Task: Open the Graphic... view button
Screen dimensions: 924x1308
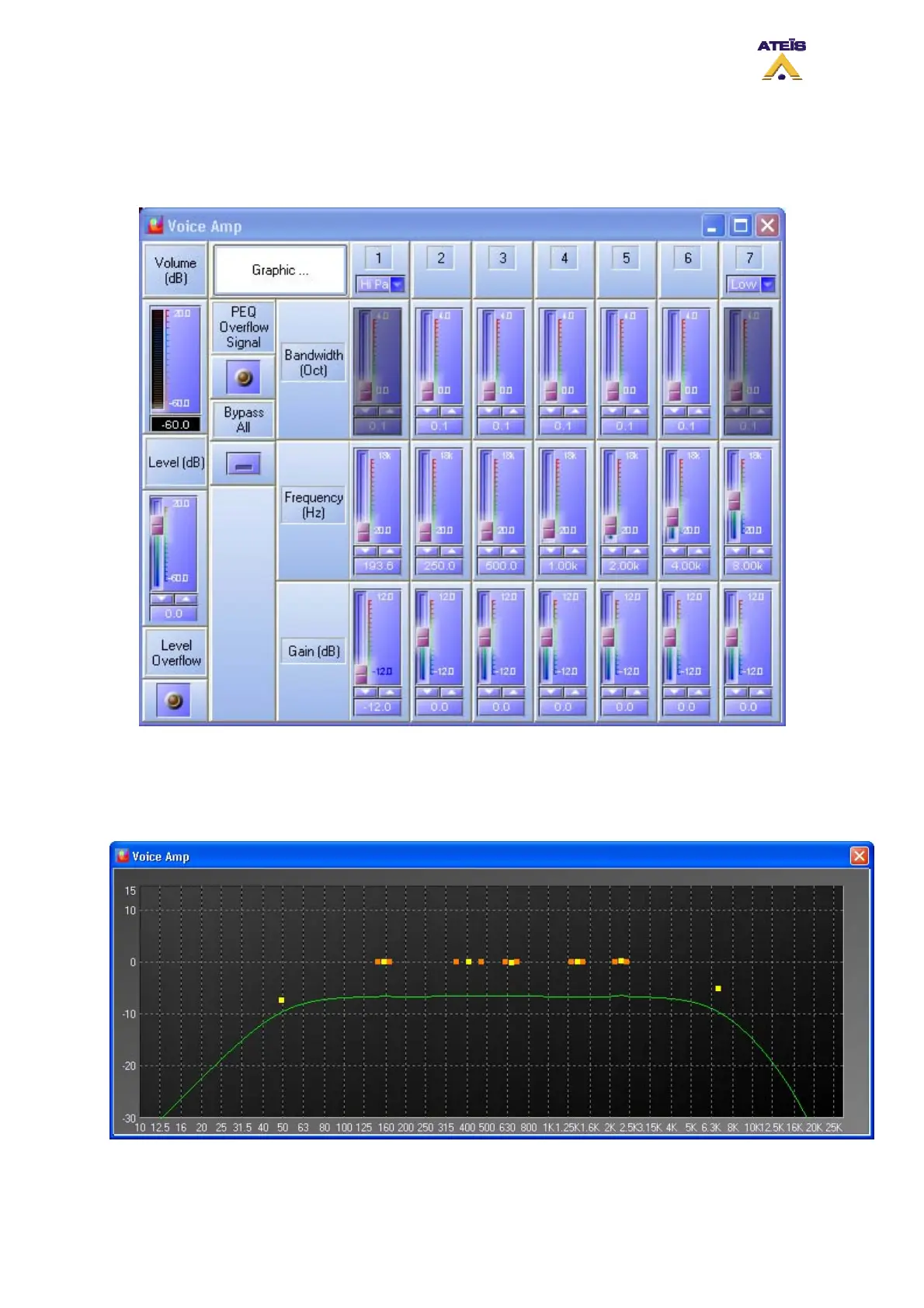Action: click(x=280, y=270)
